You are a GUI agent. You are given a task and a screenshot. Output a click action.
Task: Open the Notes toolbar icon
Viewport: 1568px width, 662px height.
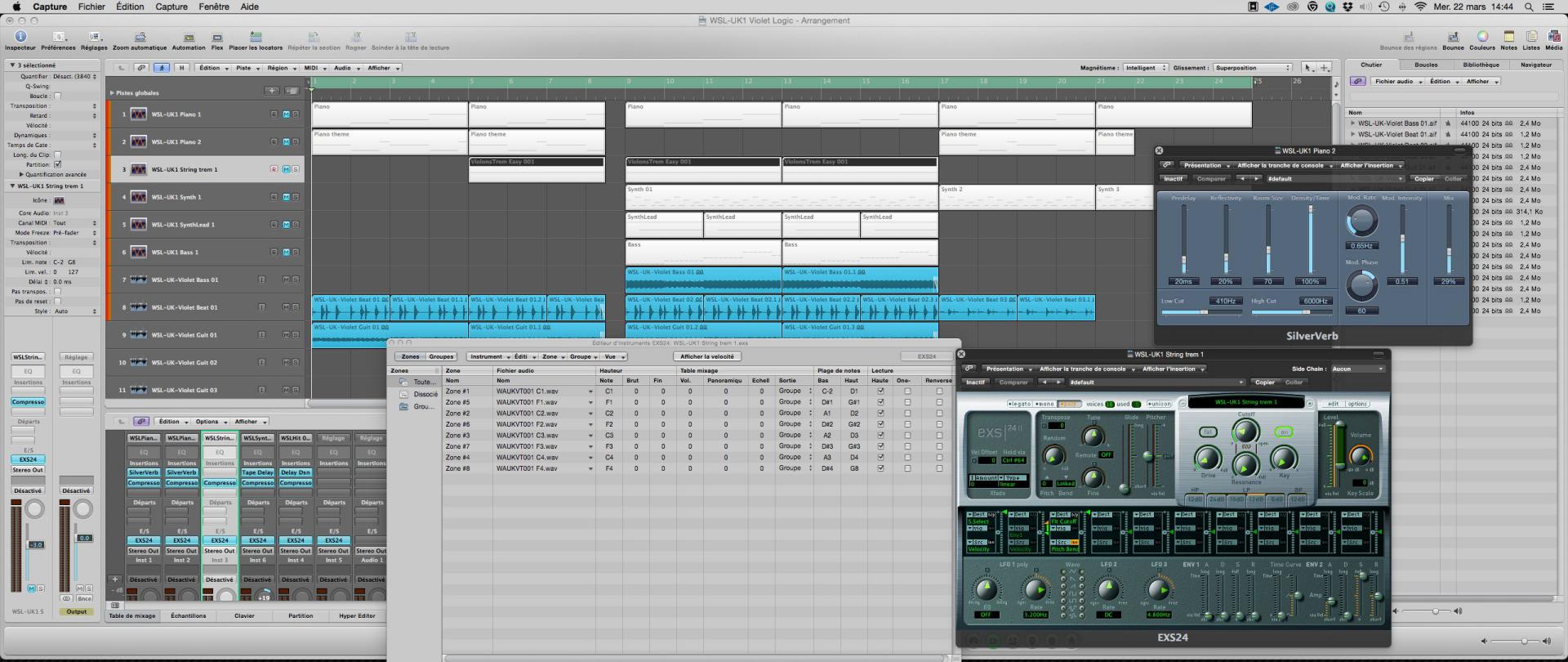(x=1508, y=37)
